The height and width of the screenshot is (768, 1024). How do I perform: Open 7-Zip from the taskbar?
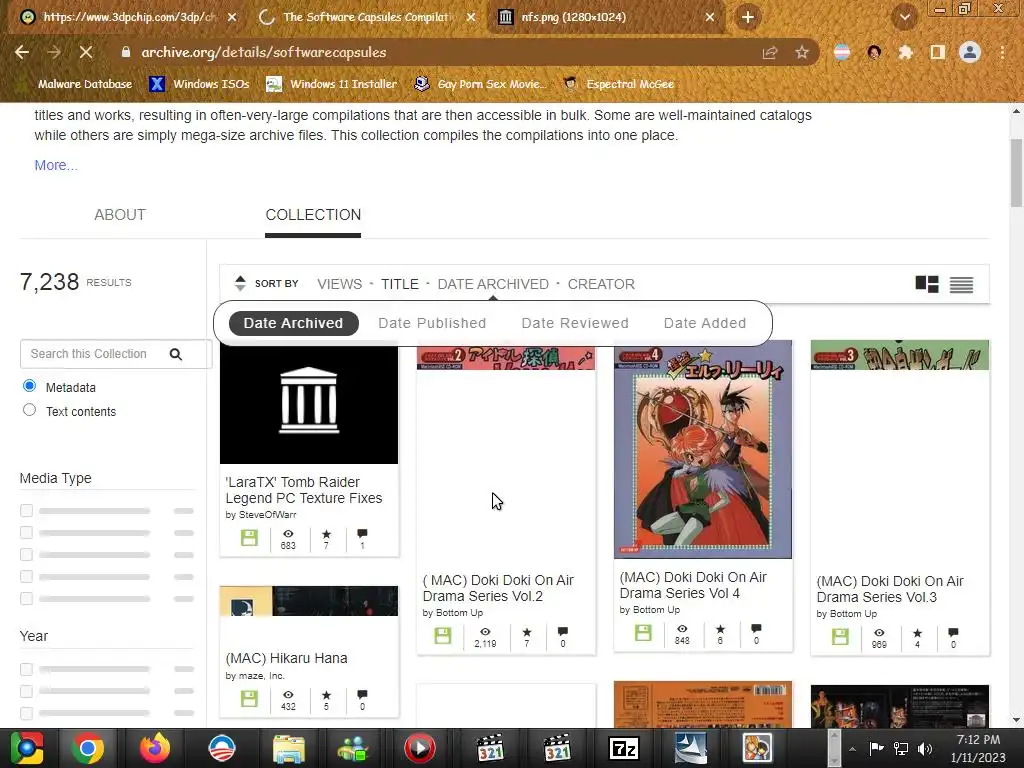tap(624, 748)
